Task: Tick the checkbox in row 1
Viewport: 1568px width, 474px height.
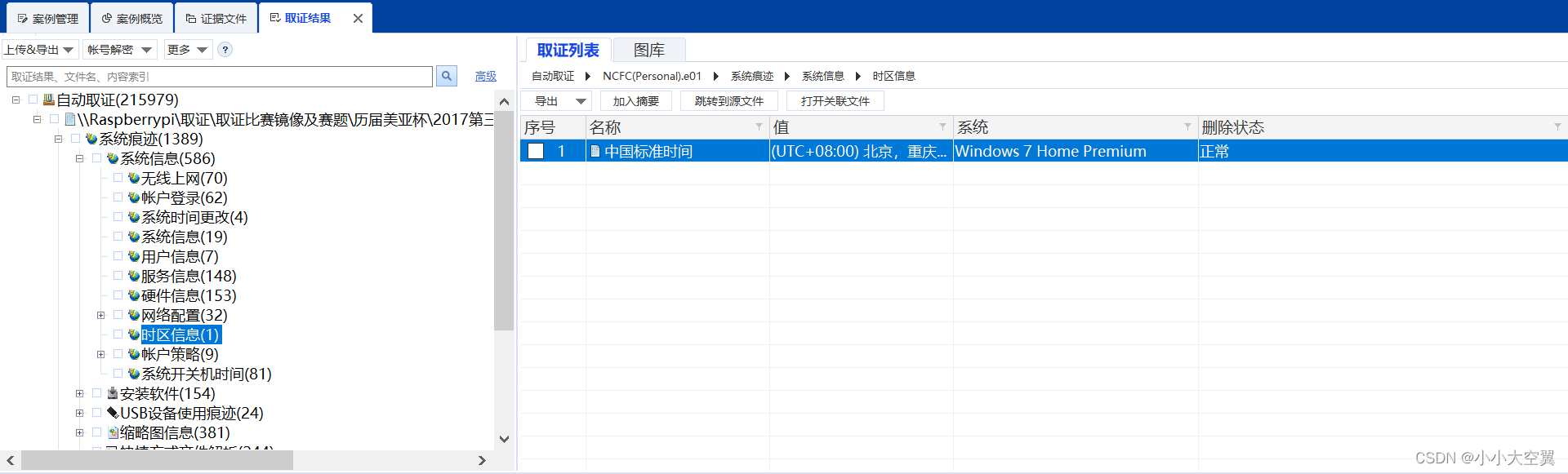Action: tap(536, 151)
